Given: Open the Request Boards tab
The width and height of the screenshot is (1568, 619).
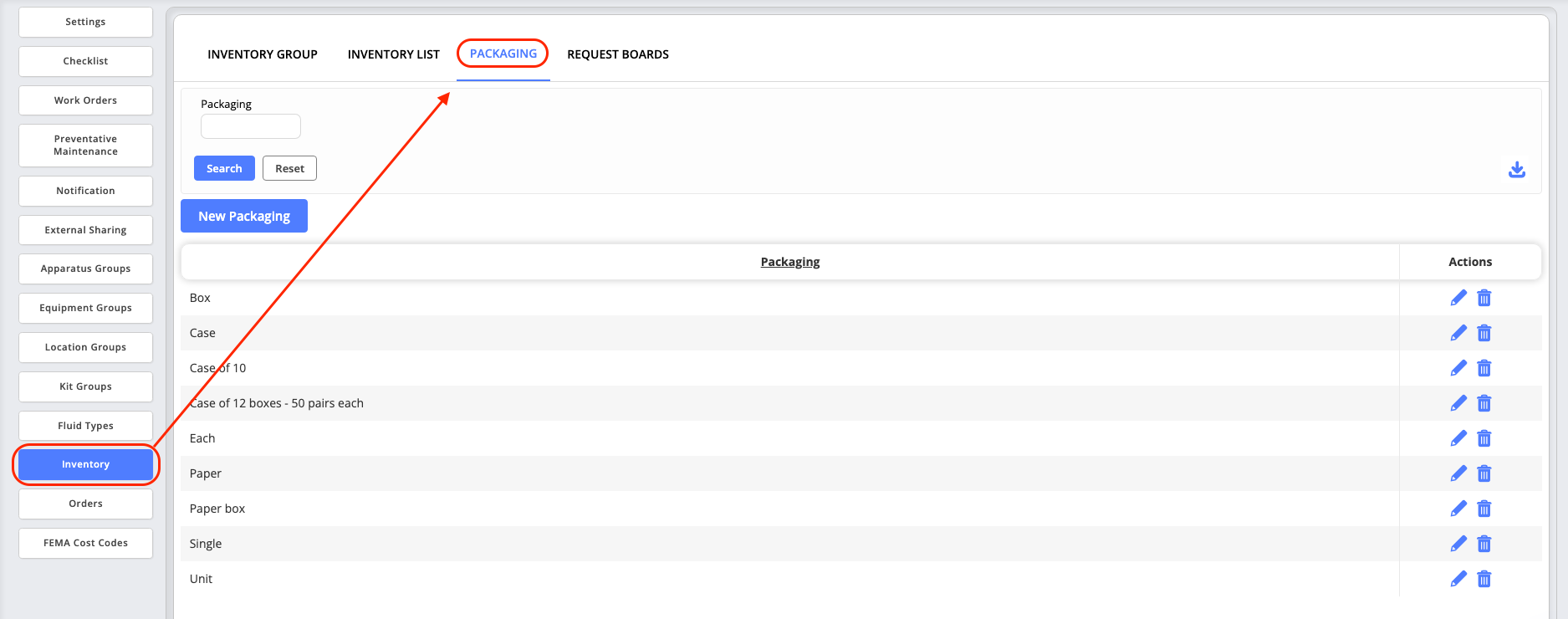Looking at the screenshot, I should point(618,54).
